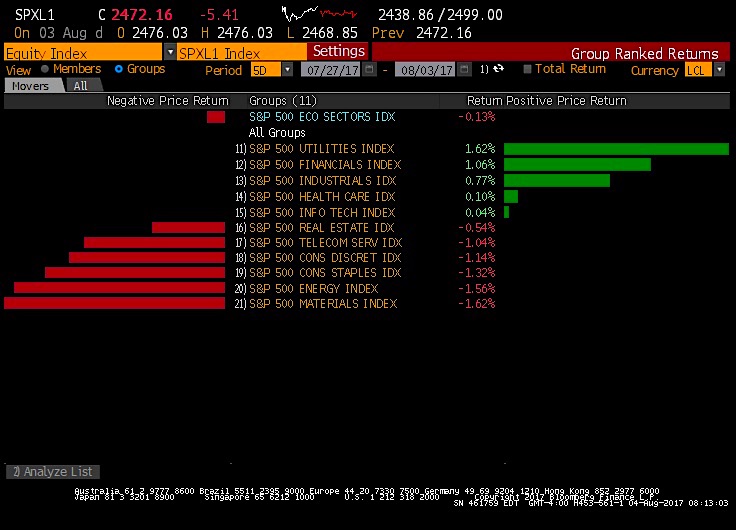Screen dimensions: 736x530
Task: Click the -1.56% Energy return value
Action: [476, 289]
